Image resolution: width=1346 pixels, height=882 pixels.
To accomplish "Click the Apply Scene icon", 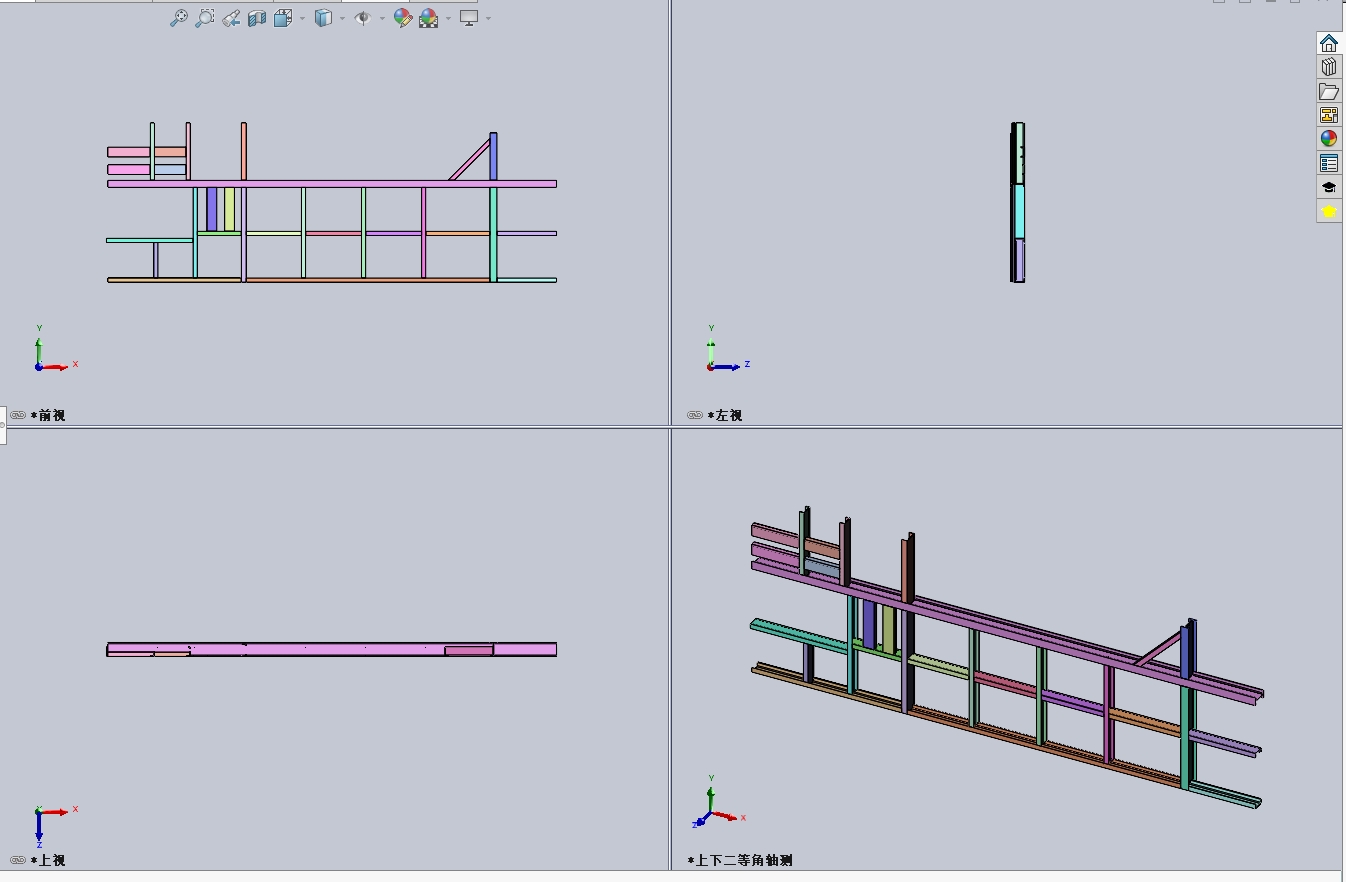I will point(429,18).
